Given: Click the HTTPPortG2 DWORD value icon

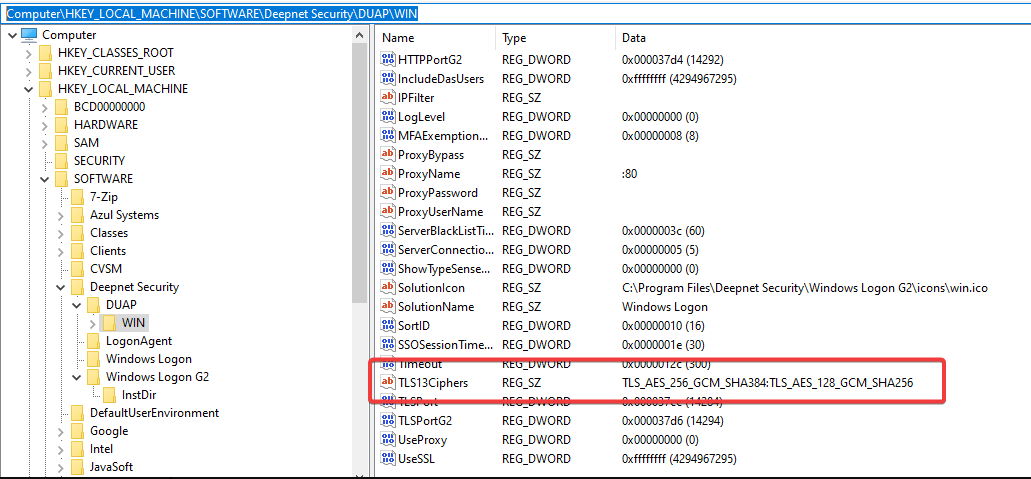Looking at the screenshot, I should (389, 60).
